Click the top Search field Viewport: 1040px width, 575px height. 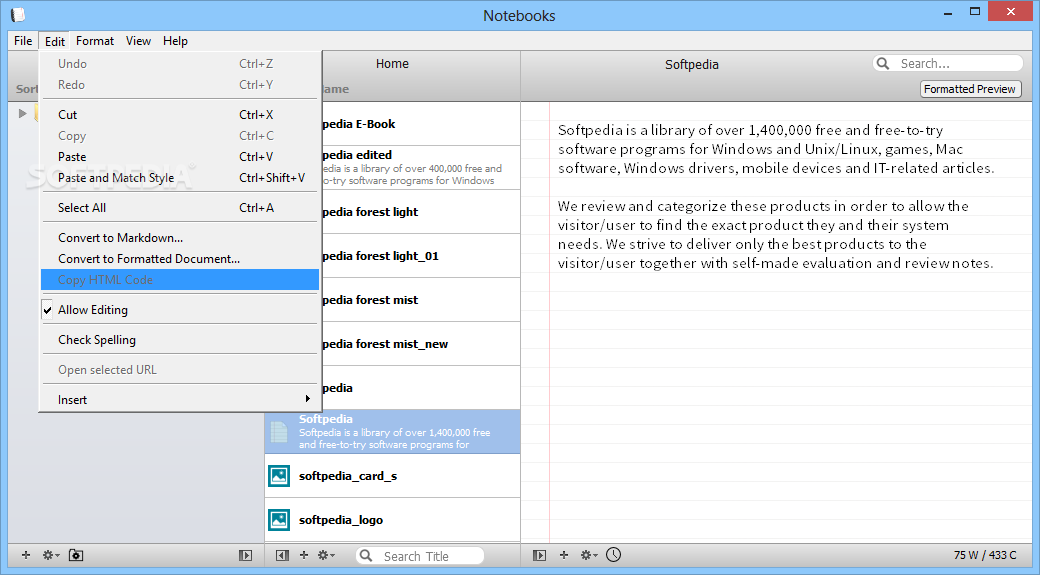[948, 64]
